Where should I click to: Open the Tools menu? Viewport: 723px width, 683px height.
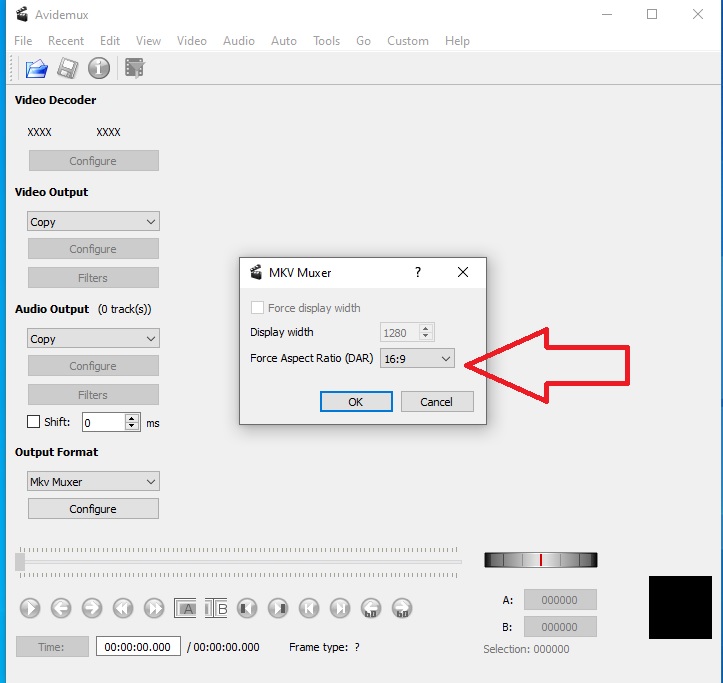point(326,41)
